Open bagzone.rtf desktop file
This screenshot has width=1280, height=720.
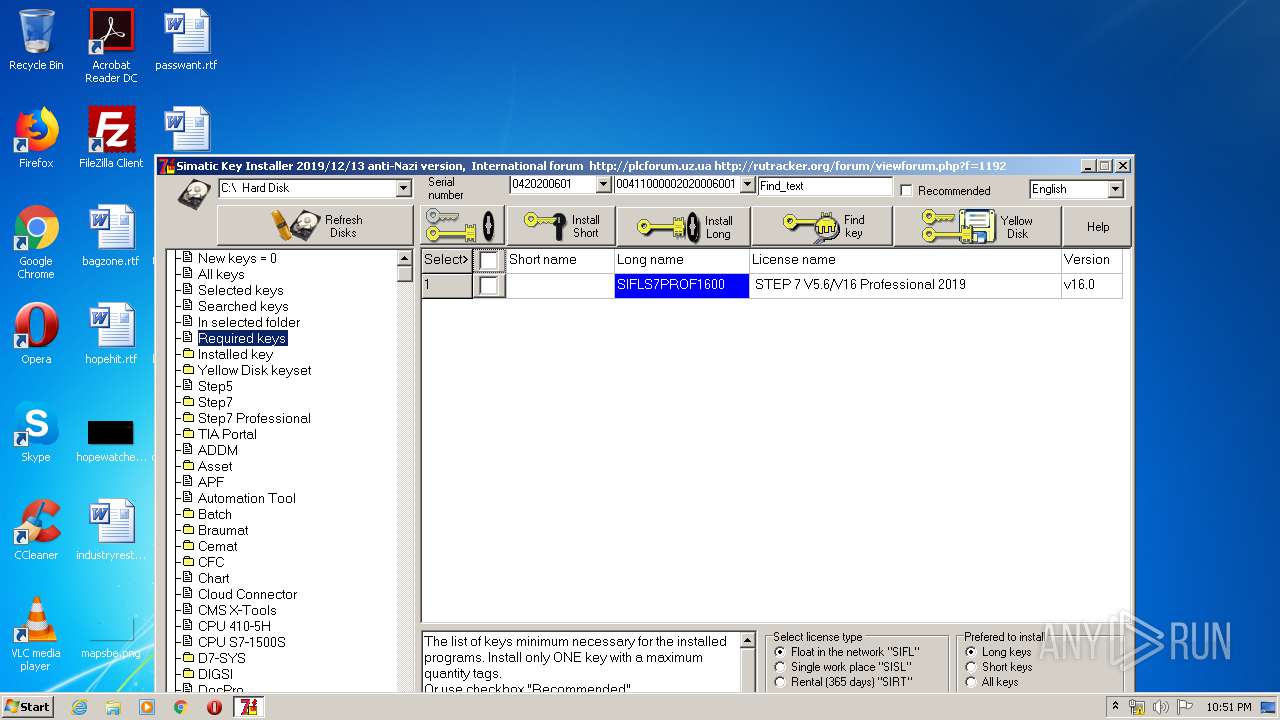(111, 236)
